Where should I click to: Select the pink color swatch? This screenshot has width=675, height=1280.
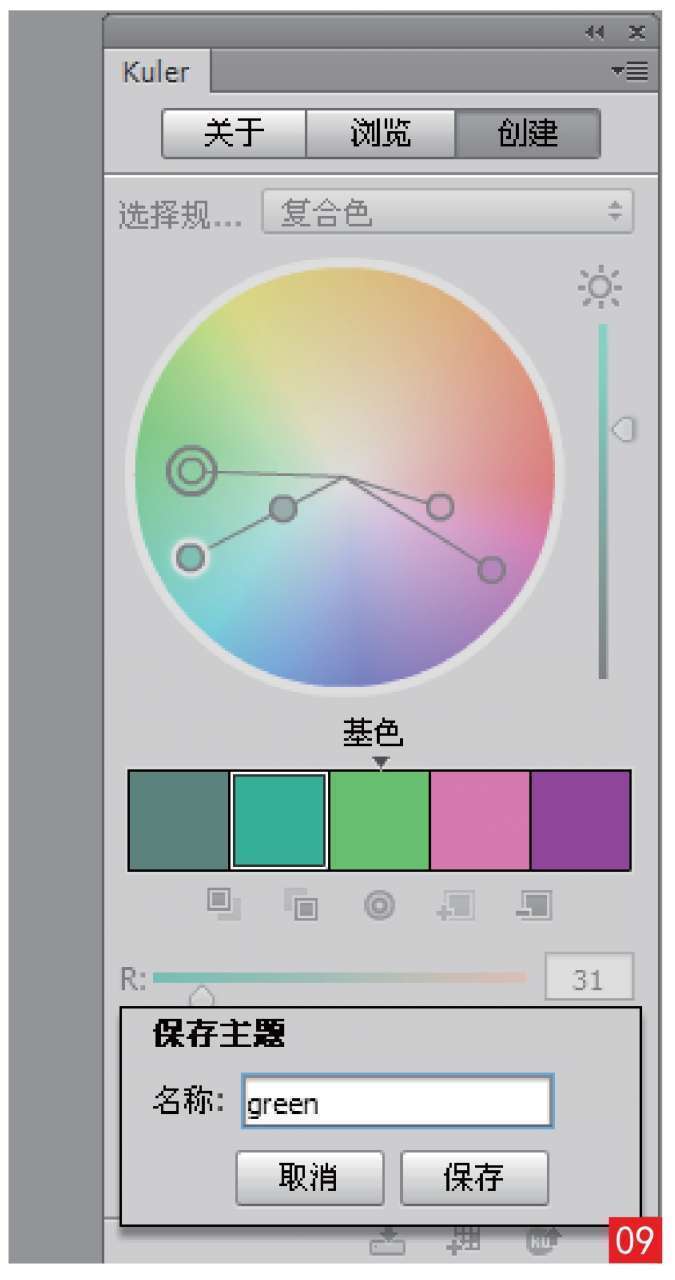pyautogui.click(x=480, y=820)
